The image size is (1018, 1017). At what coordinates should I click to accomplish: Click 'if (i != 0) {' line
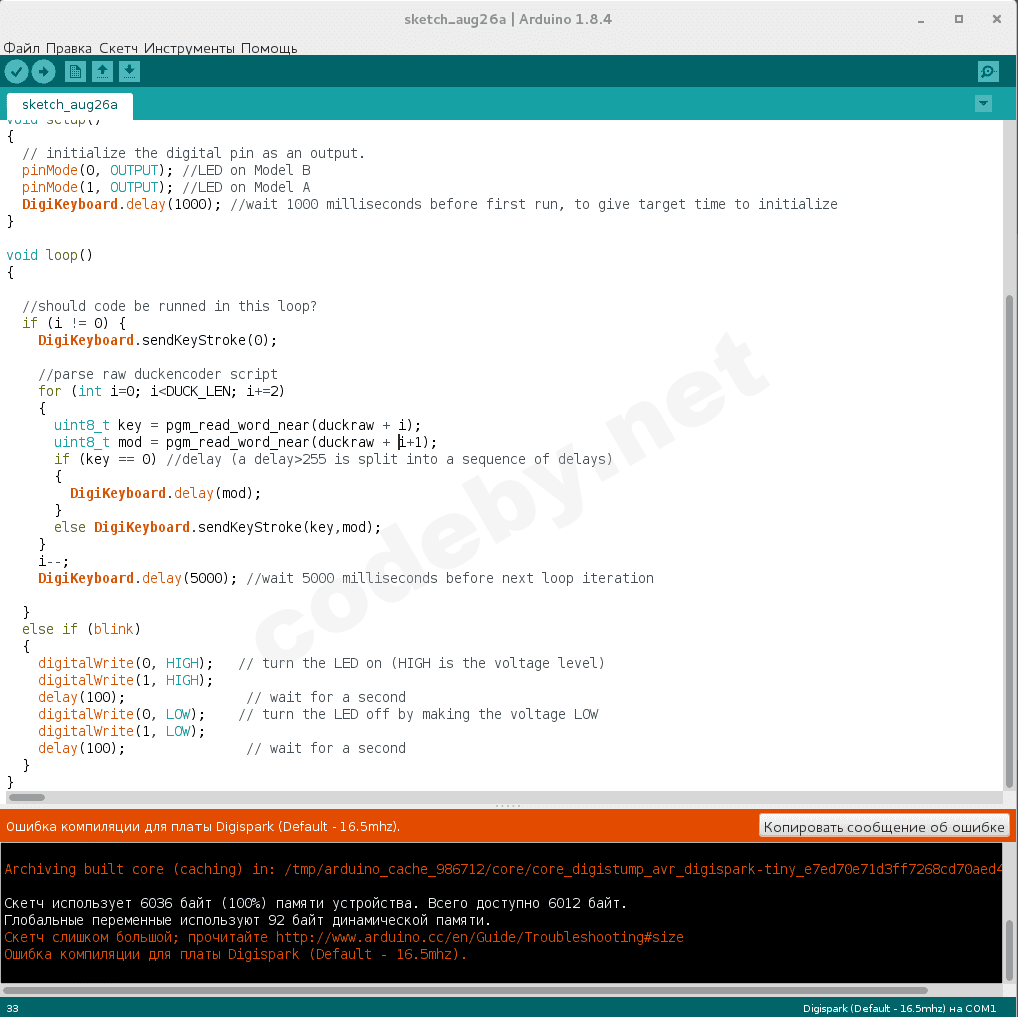pyautogui.click(x=73, y=323)
